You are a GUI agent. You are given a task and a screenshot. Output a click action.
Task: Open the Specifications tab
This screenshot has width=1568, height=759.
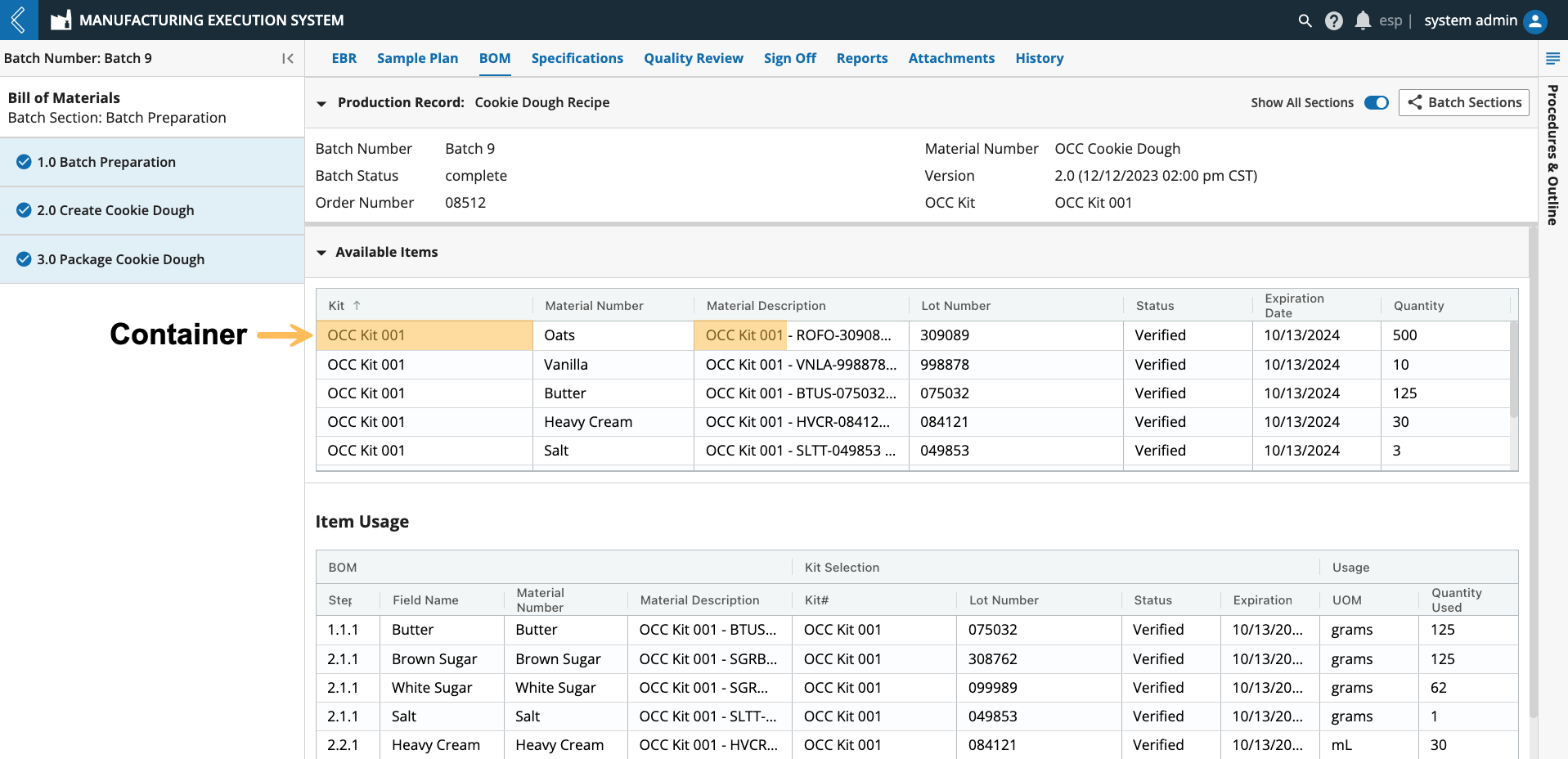(577, 58)
